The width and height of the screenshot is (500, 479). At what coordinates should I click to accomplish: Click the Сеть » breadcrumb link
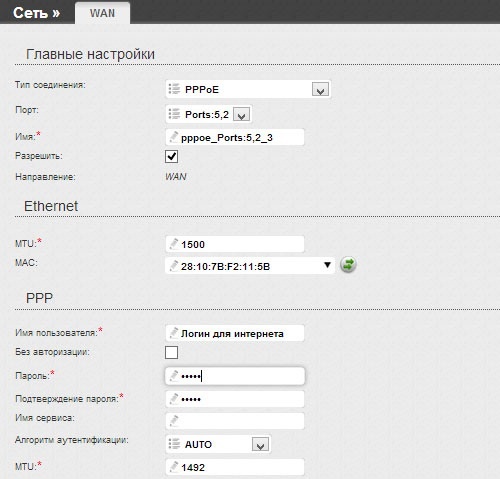click(x=36, y=13)
